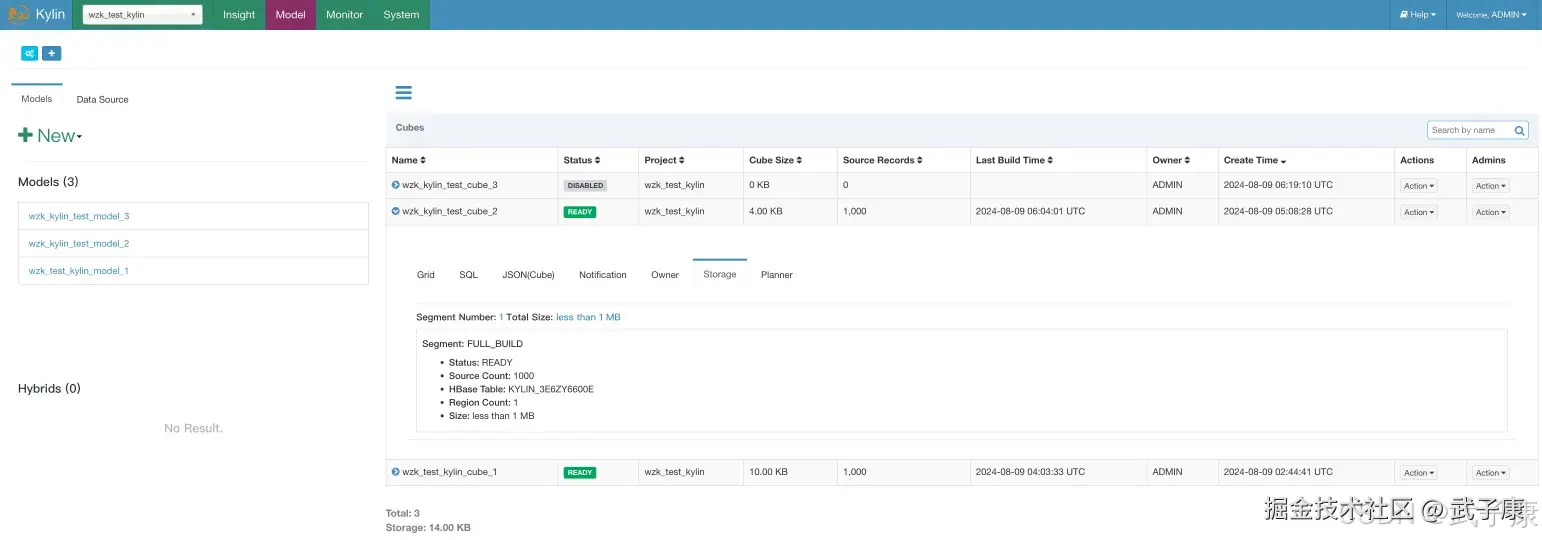The height and width of the screenshot is (540, 1542).
Task: Expand the wzk_test_kylin_cube_1 row arrow
Action: click(x=396, y=472)
